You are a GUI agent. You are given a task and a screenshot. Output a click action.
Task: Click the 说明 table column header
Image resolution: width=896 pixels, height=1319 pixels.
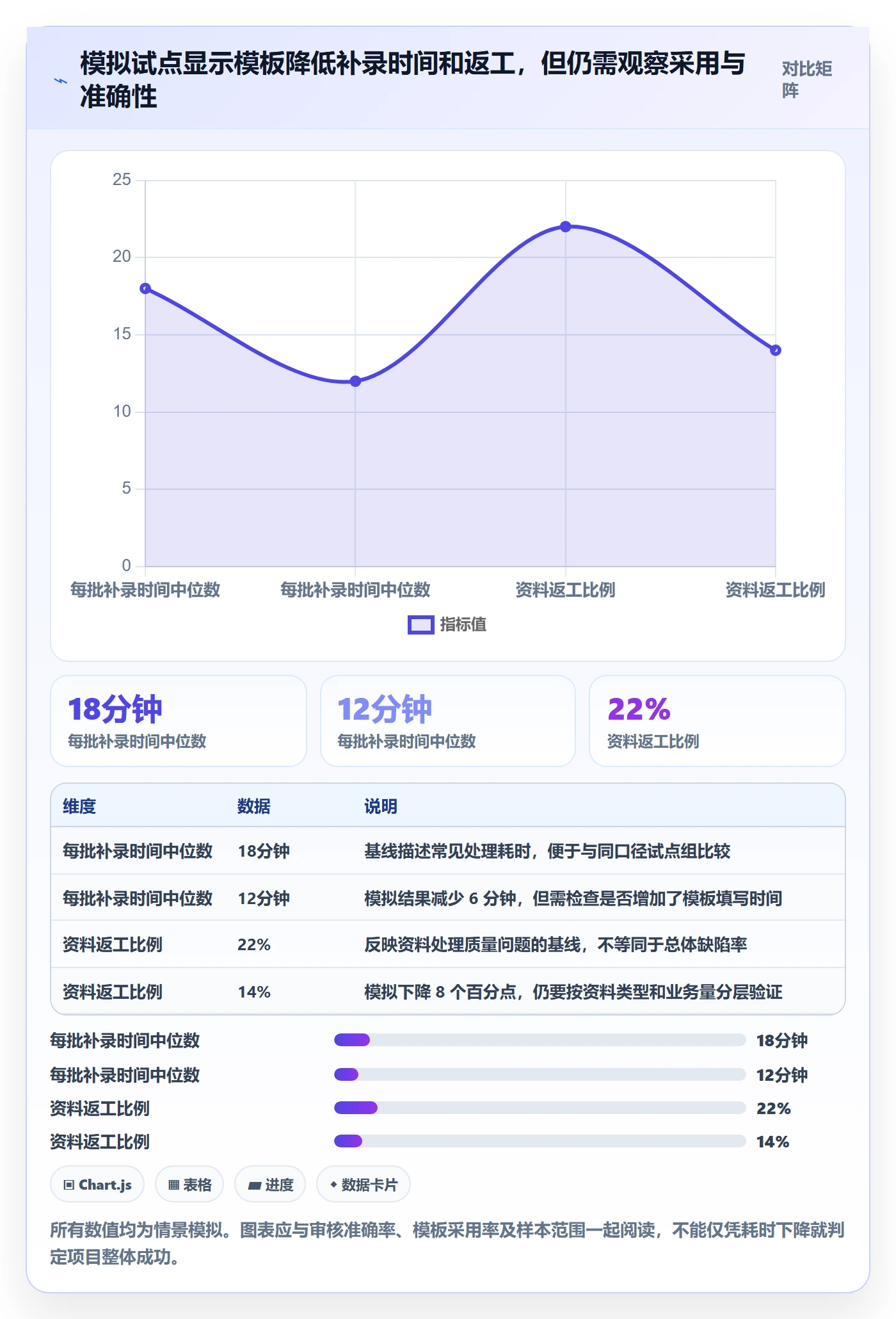[381, 806]
